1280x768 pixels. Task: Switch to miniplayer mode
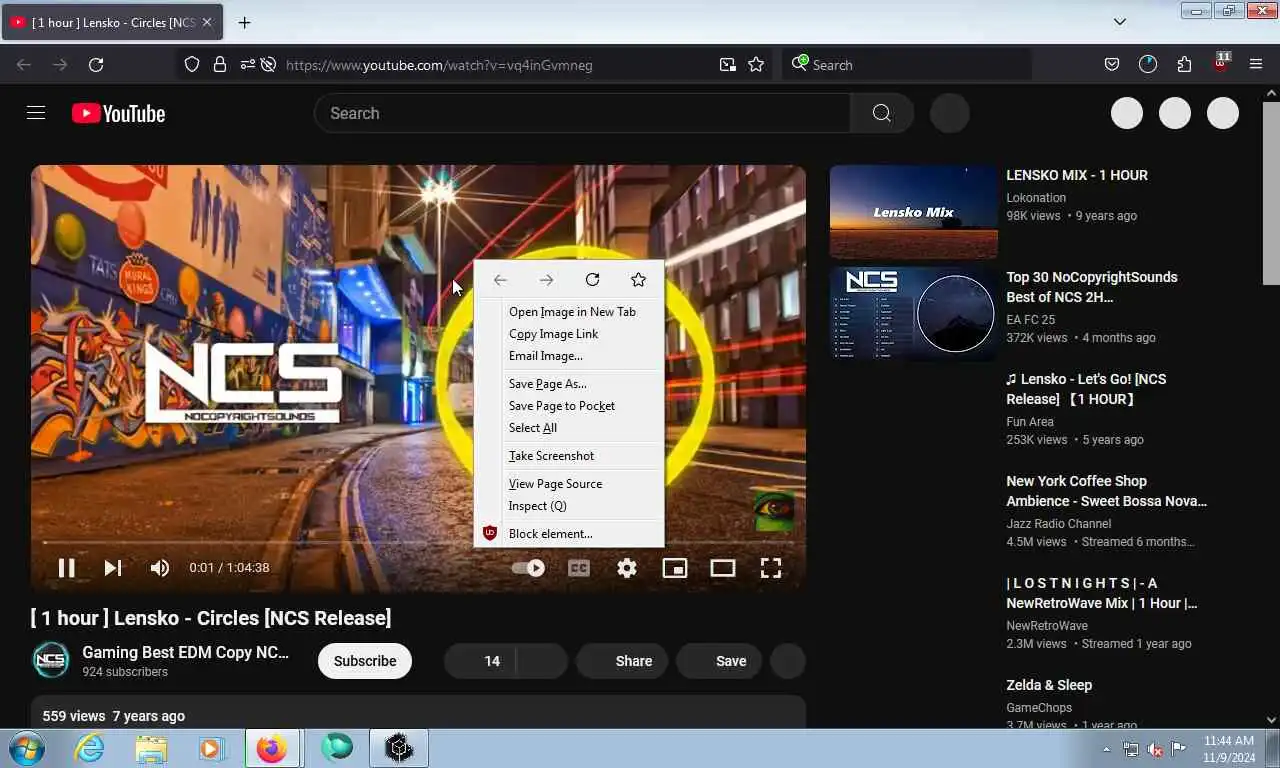click(x=675, y=568)
